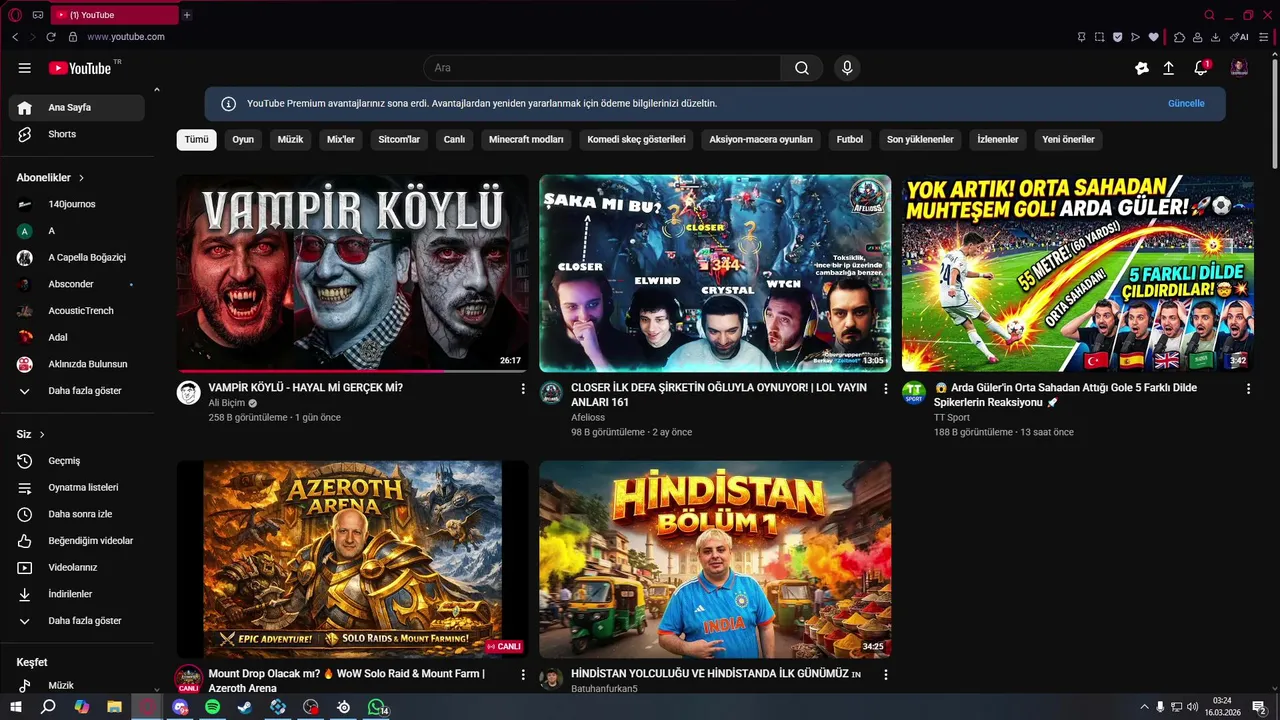Open İndirilenler downloads in sidebar
This screenshot has height=720, width=1280.
pos(77,594)
